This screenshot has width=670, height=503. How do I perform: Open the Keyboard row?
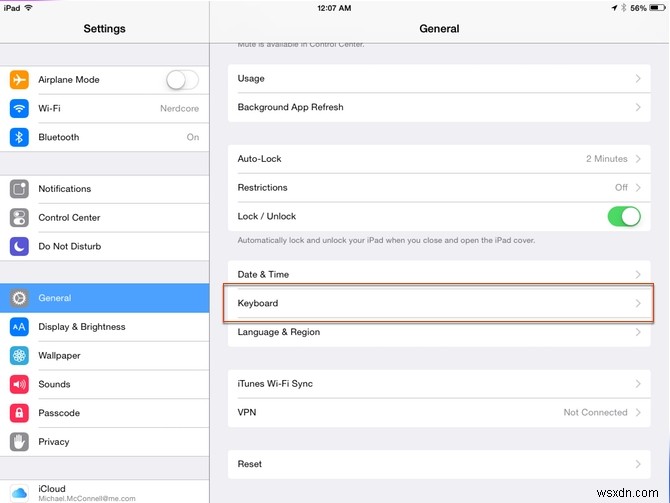[439, 303]
